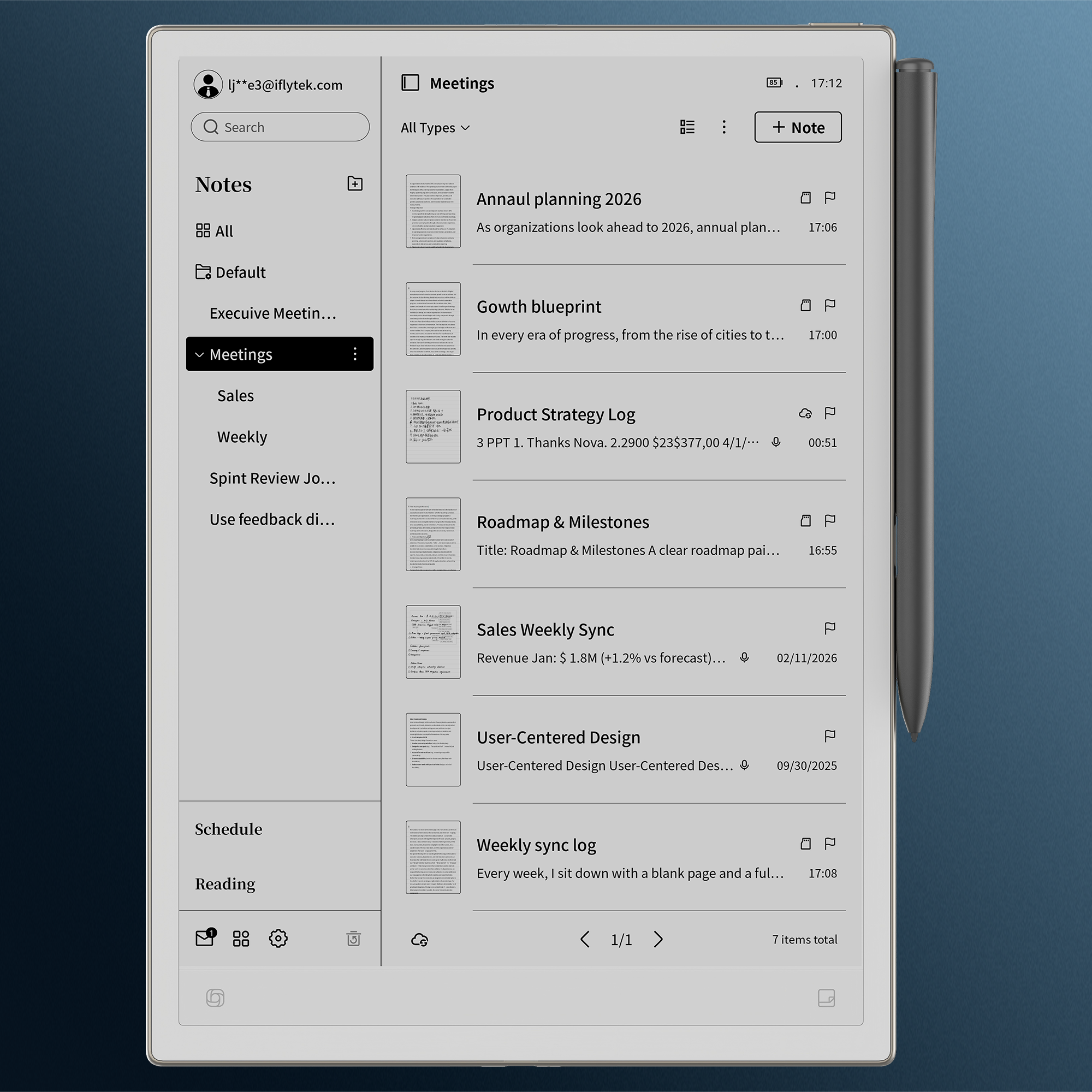Click the new folder icon beside Notes
1092x1092 pixels.
pyautogui.click(x=354, y=183)
